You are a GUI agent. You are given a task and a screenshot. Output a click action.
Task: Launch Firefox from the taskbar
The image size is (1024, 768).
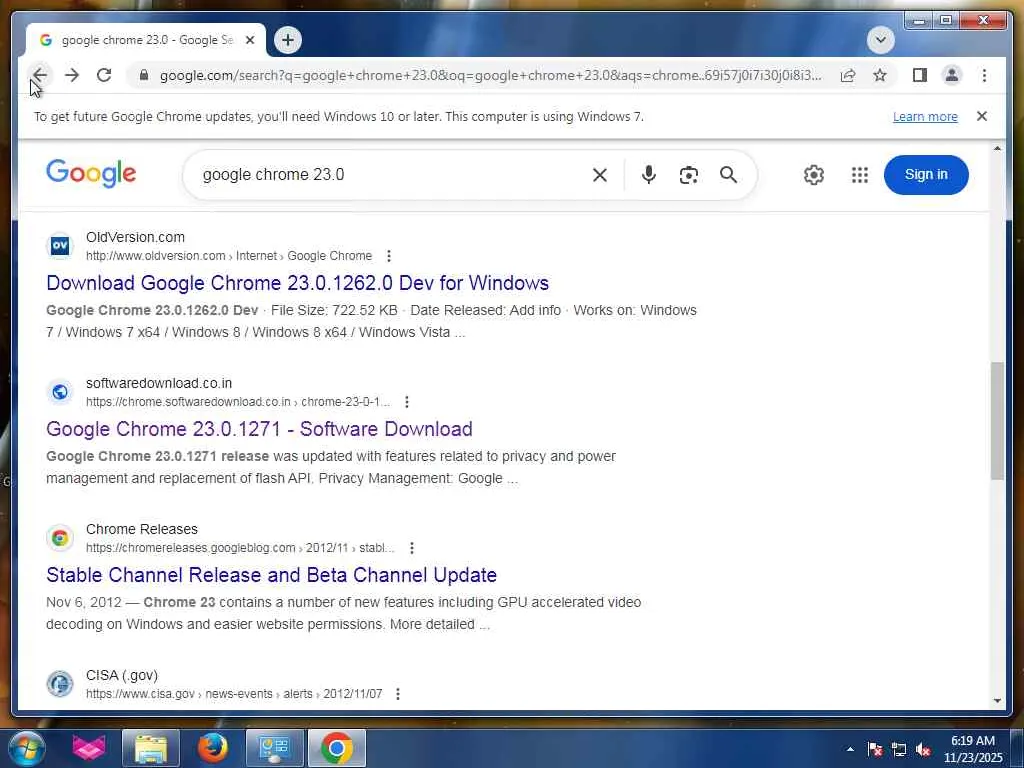pyautogui.click(x=212, y=748)
